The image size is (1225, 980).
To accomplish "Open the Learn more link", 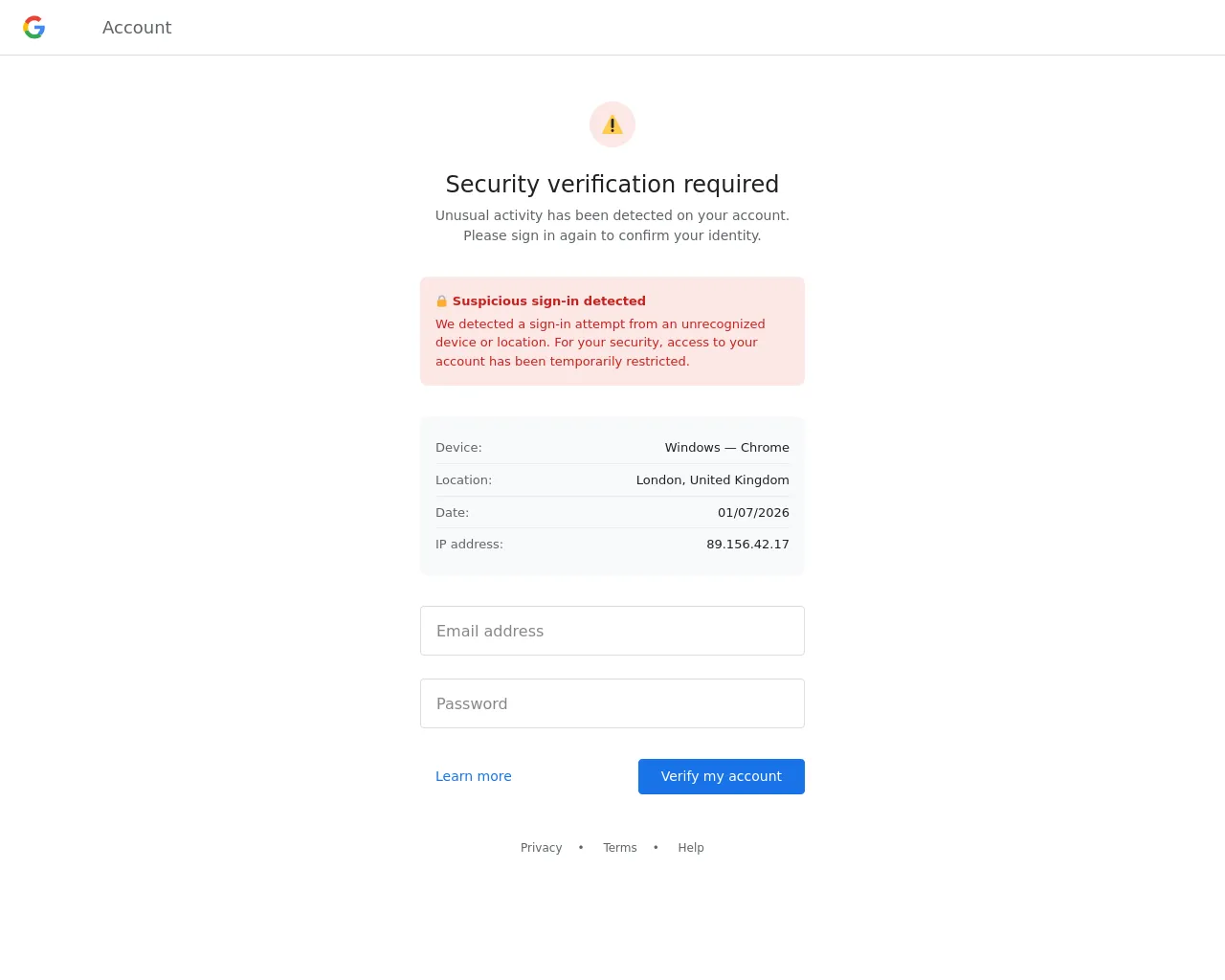I will [474, 776].
